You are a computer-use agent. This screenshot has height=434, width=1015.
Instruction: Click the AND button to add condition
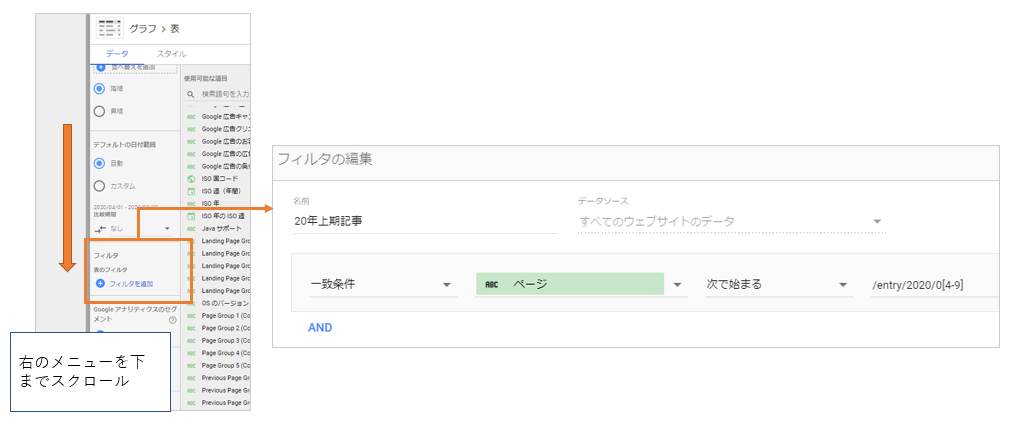(x=320, y=327)
